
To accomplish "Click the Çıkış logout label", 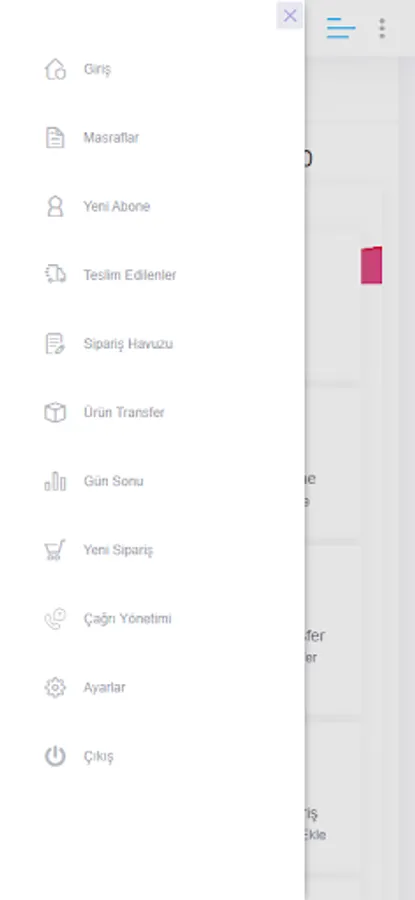I will click(x=99, y=757).
